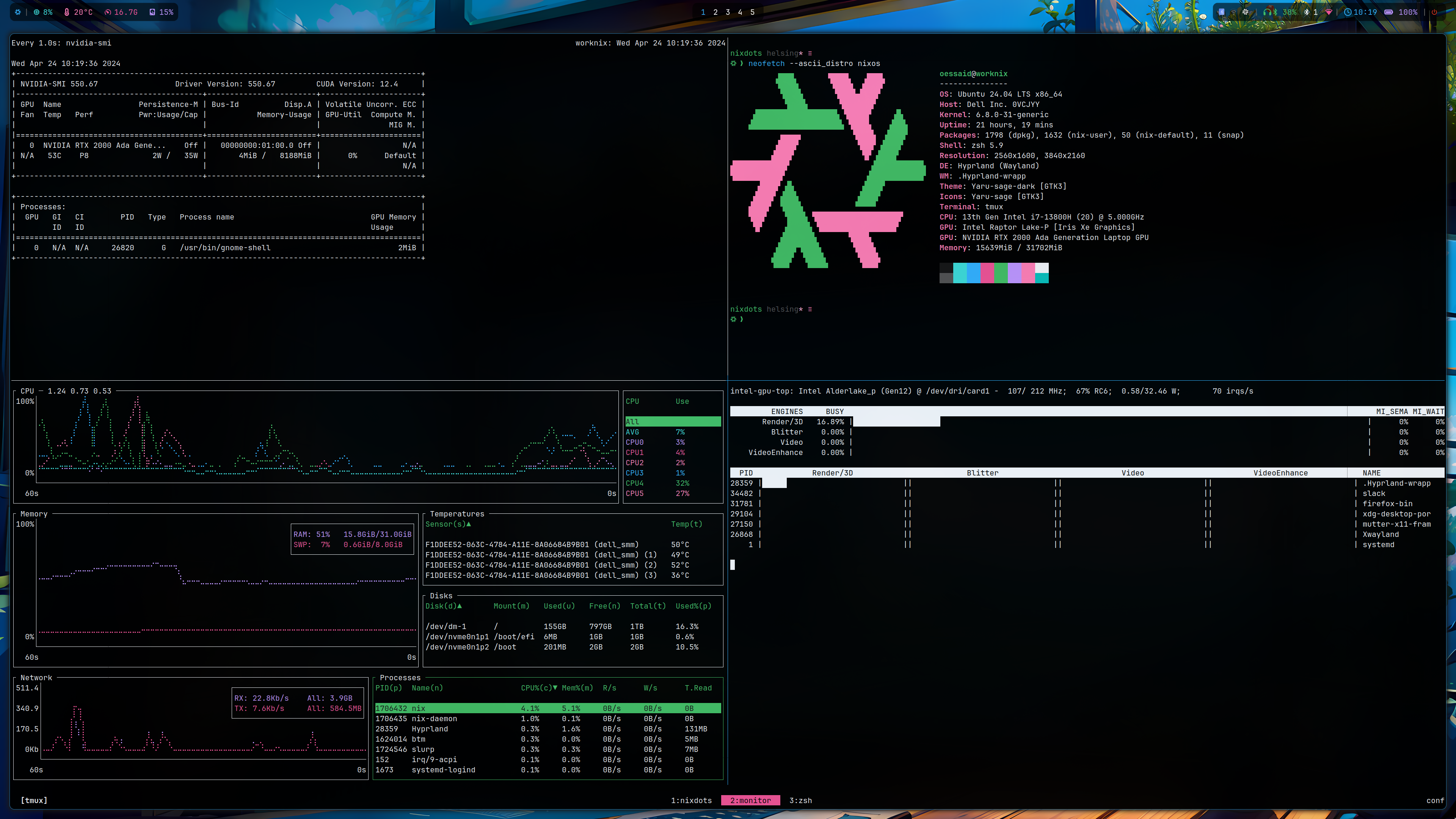Select the 1:nixdots tmux window
The width and height of the screenshot is (1456, 819).
(x=691, y=800)
